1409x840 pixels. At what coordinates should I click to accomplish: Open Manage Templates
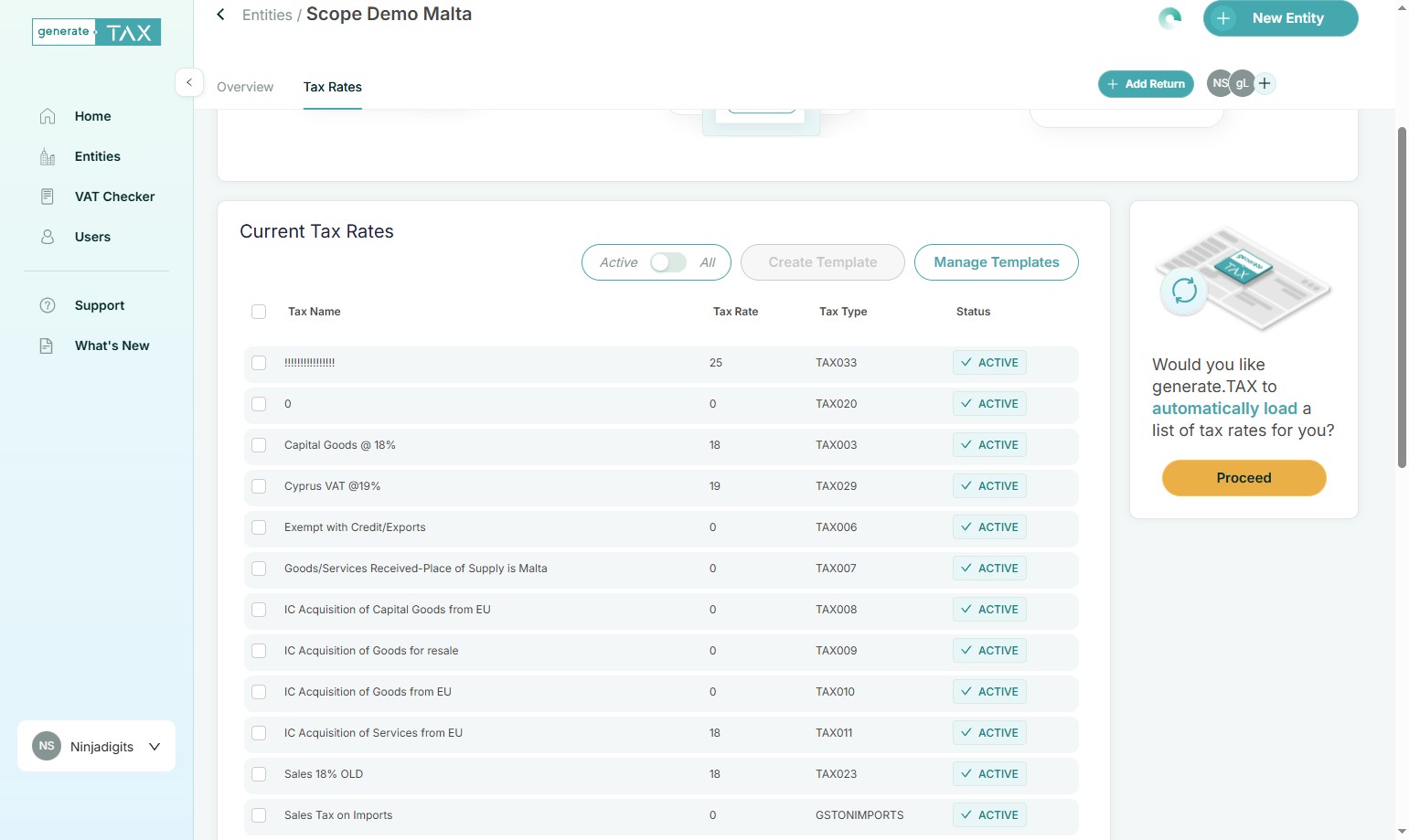(997, 262)
